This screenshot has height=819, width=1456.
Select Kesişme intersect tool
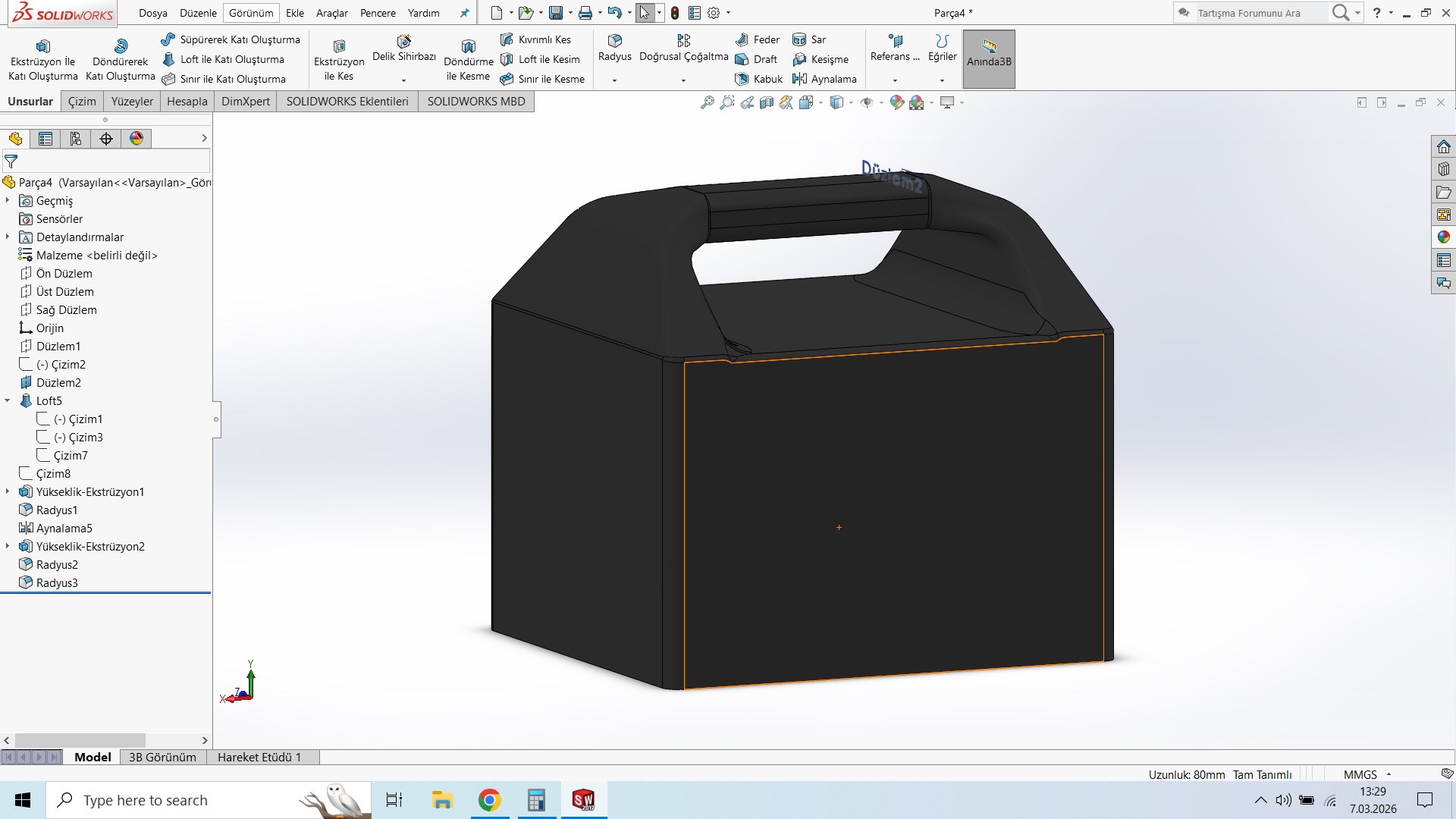(x=821, y=59)
